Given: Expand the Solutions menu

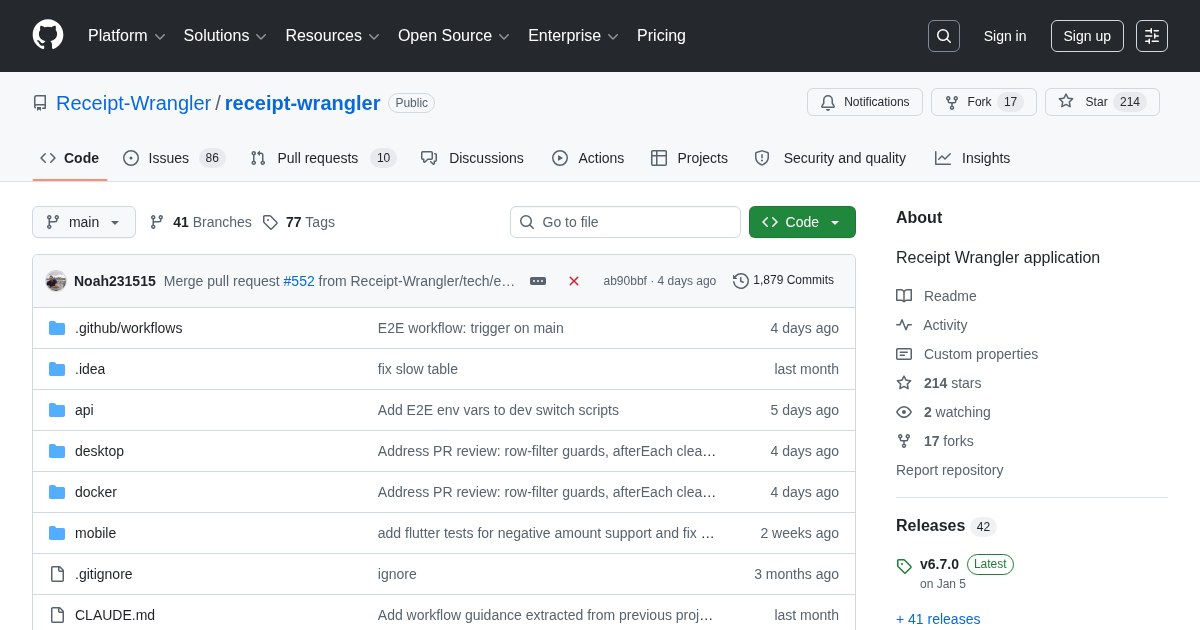Looking at the screenshot, I should 225,36.
